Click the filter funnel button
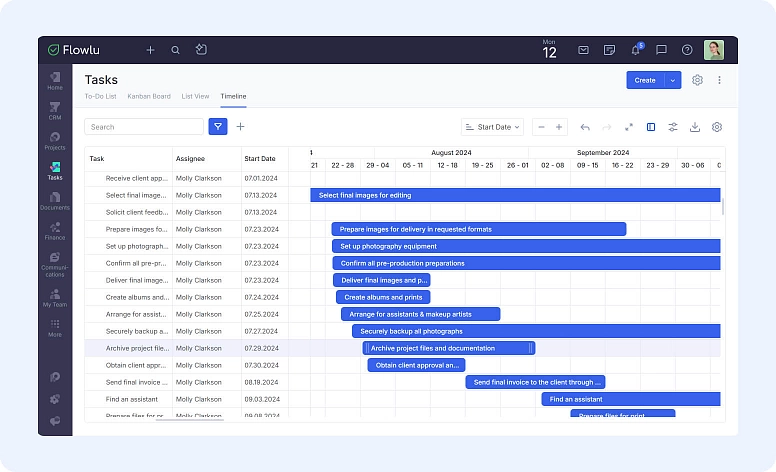 (x=218, y=127)
